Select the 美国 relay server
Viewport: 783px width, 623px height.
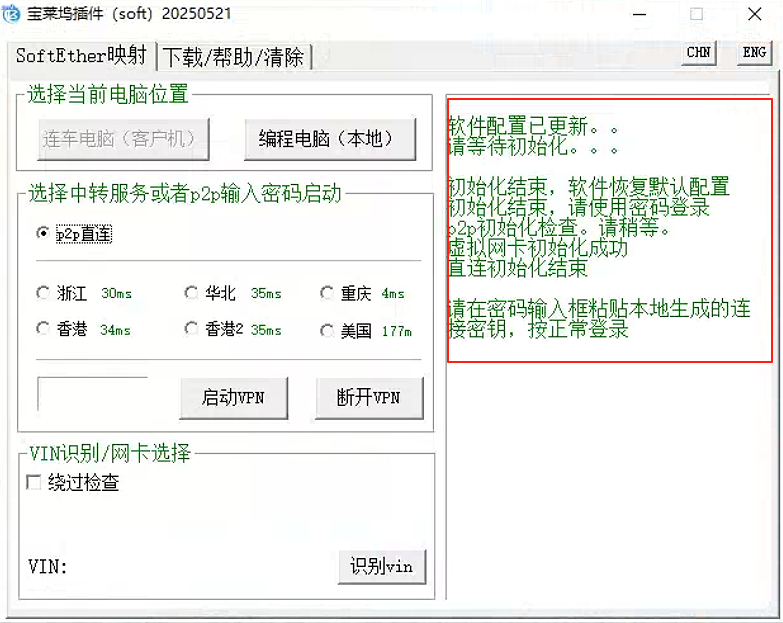[x=327, y=330]
